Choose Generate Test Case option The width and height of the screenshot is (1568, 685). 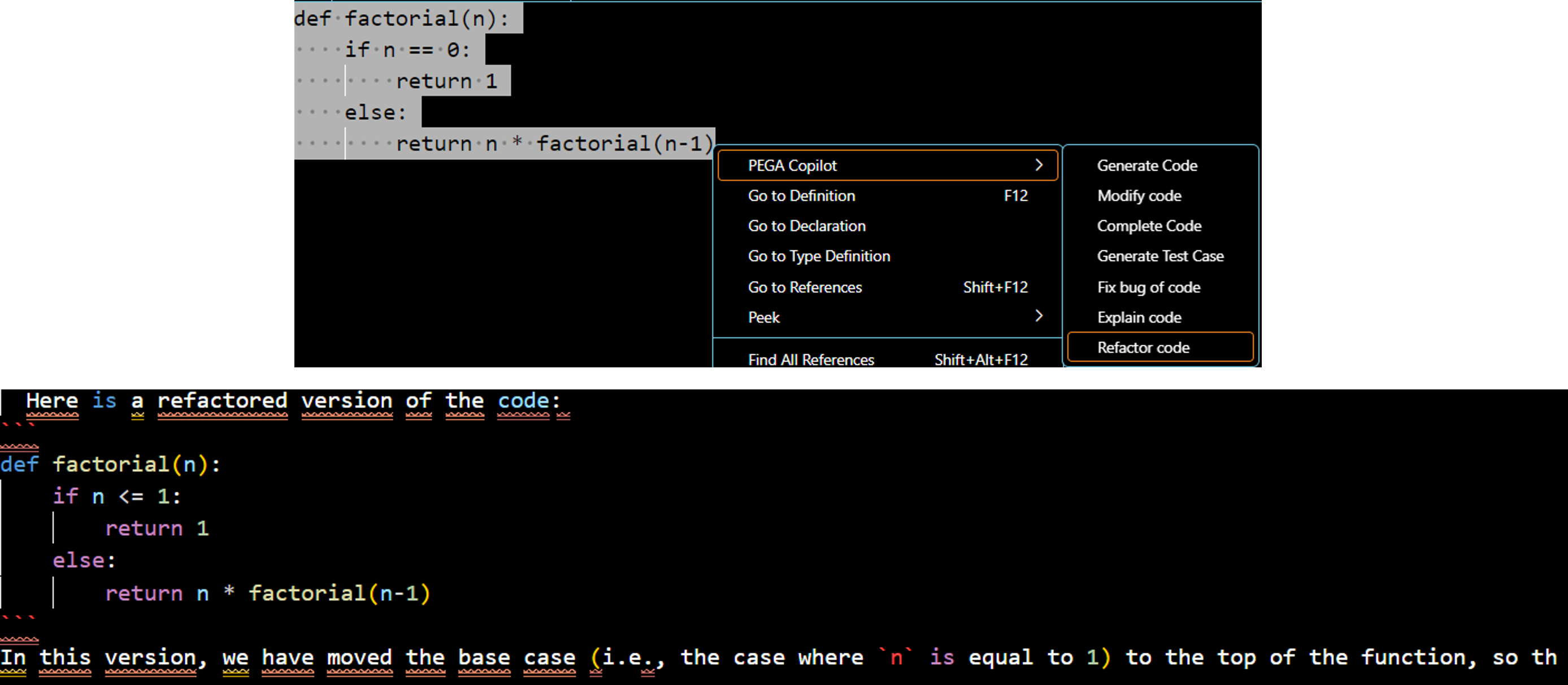coord(1160,257)
